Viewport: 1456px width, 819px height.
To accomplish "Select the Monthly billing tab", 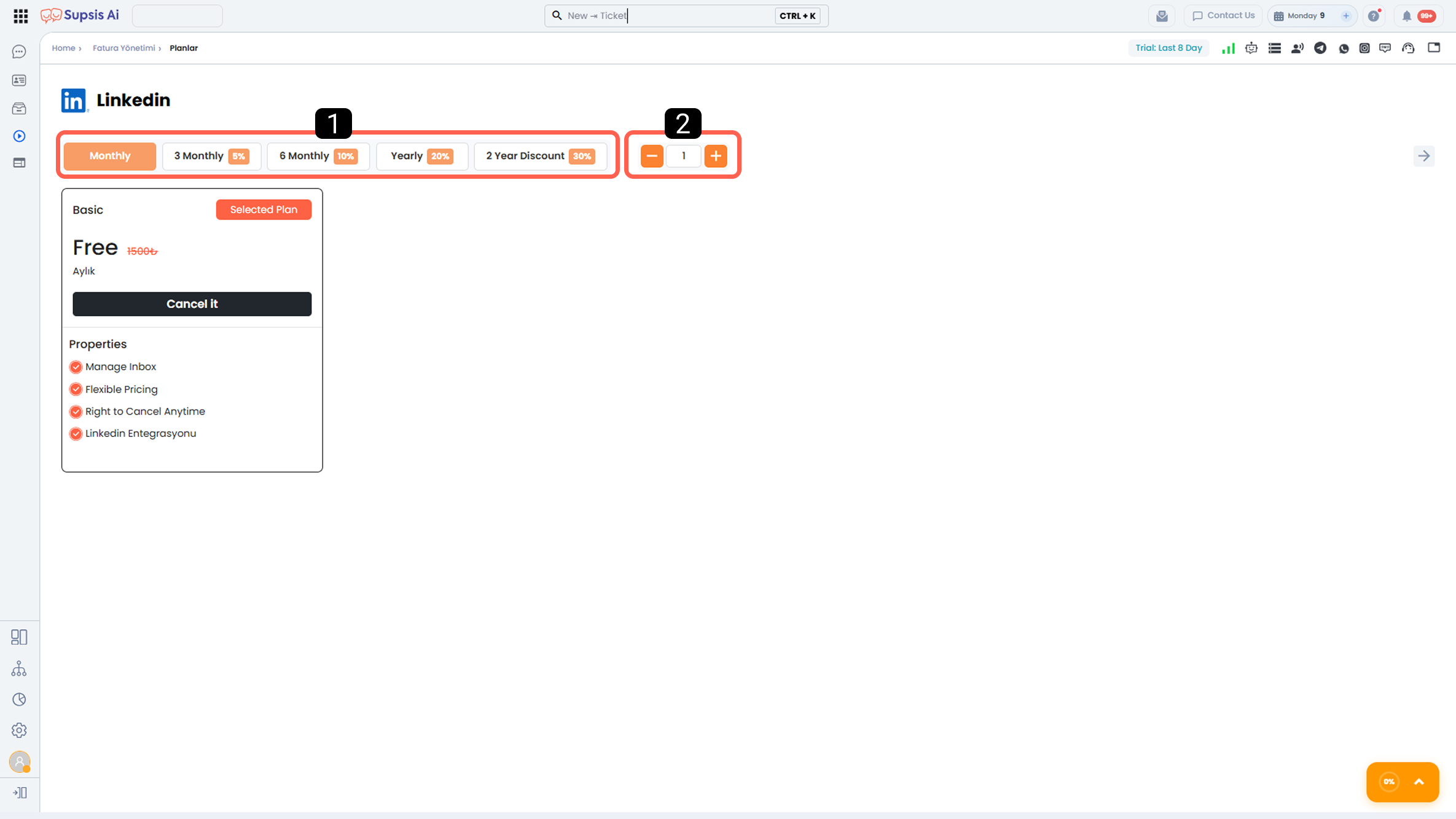I will (110, 156).
